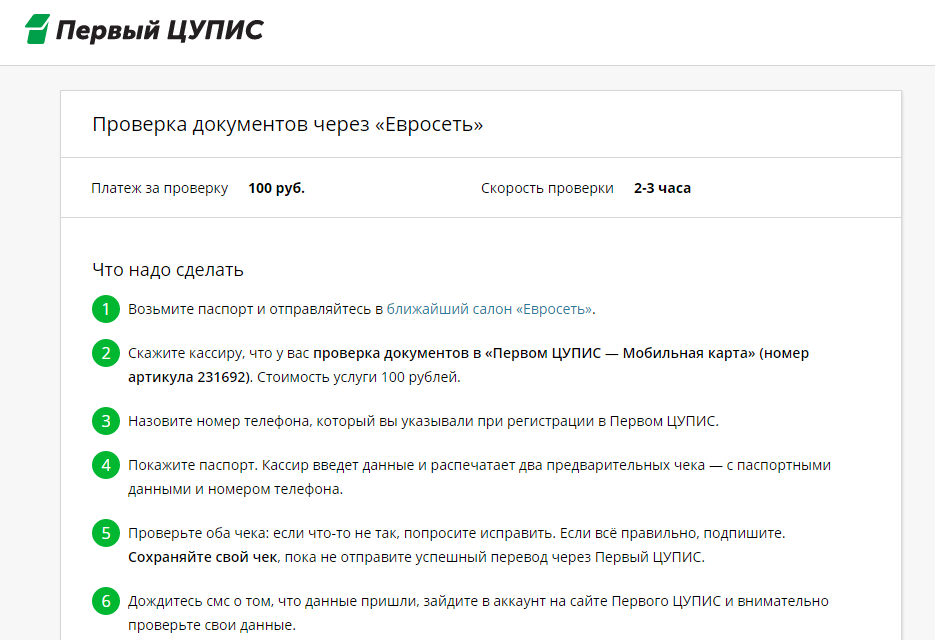Click the green step 3 circle

coord(106,421)
